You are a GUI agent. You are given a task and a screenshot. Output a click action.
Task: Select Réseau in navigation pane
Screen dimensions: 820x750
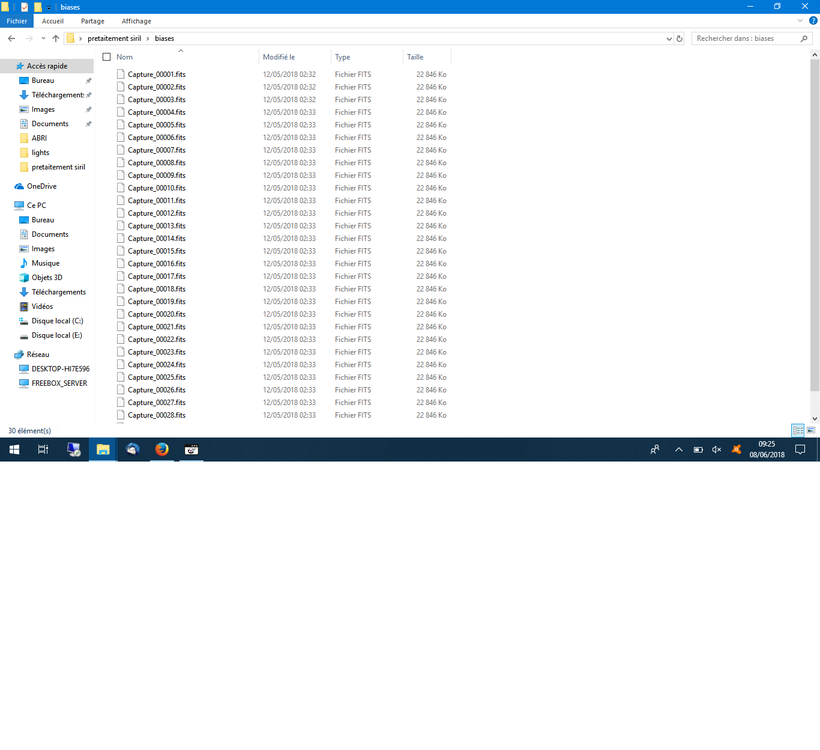pyautogui.click(x=38, y=354)
